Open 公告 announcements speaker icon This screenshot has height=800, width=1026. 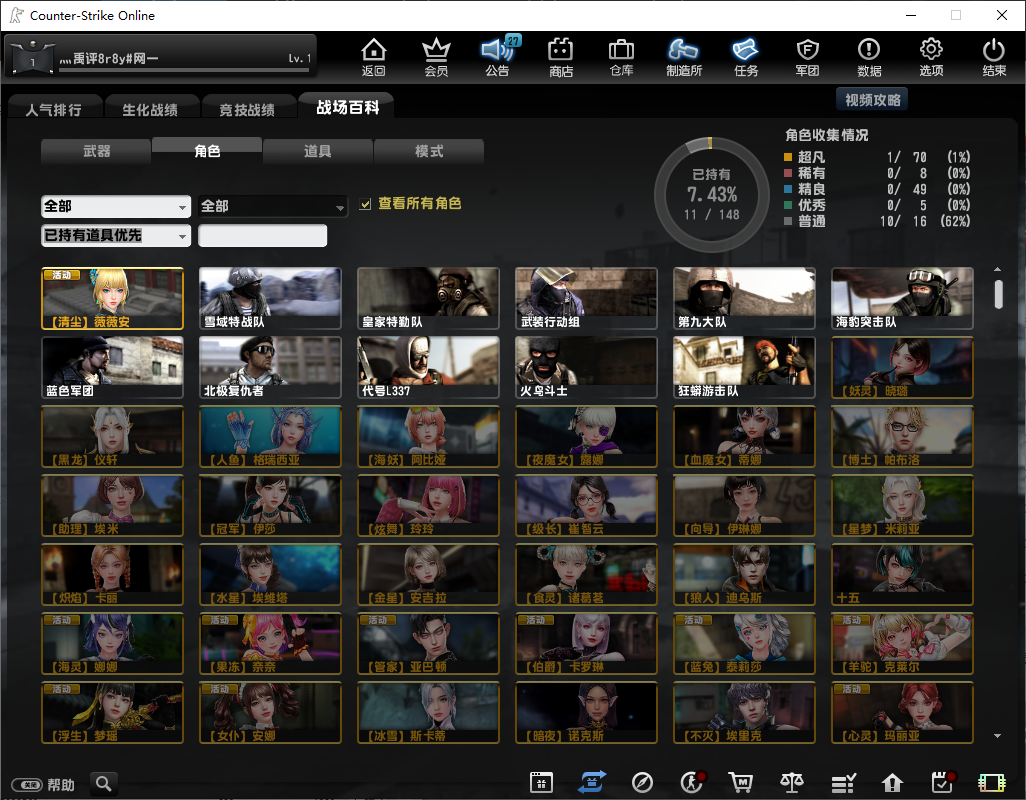498,57
